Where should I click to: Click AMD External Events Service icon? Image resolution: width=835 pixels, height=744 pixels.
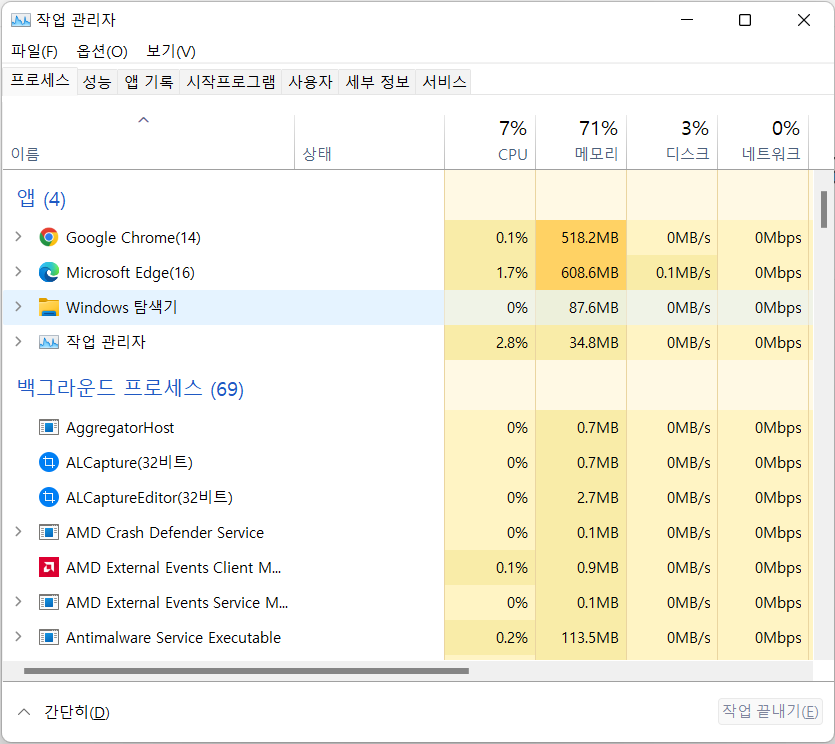48,602
